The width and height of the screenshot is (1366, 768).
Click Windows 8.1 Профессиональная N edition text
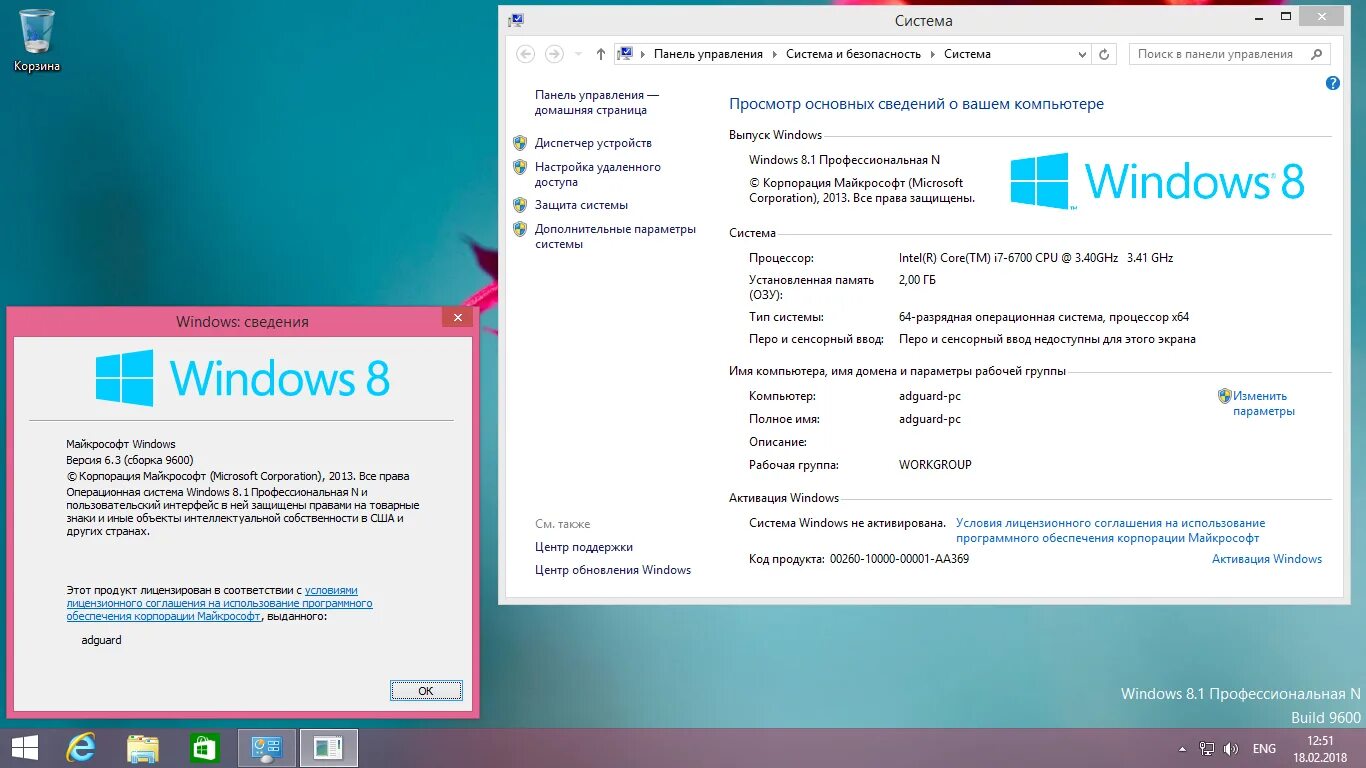844,160
